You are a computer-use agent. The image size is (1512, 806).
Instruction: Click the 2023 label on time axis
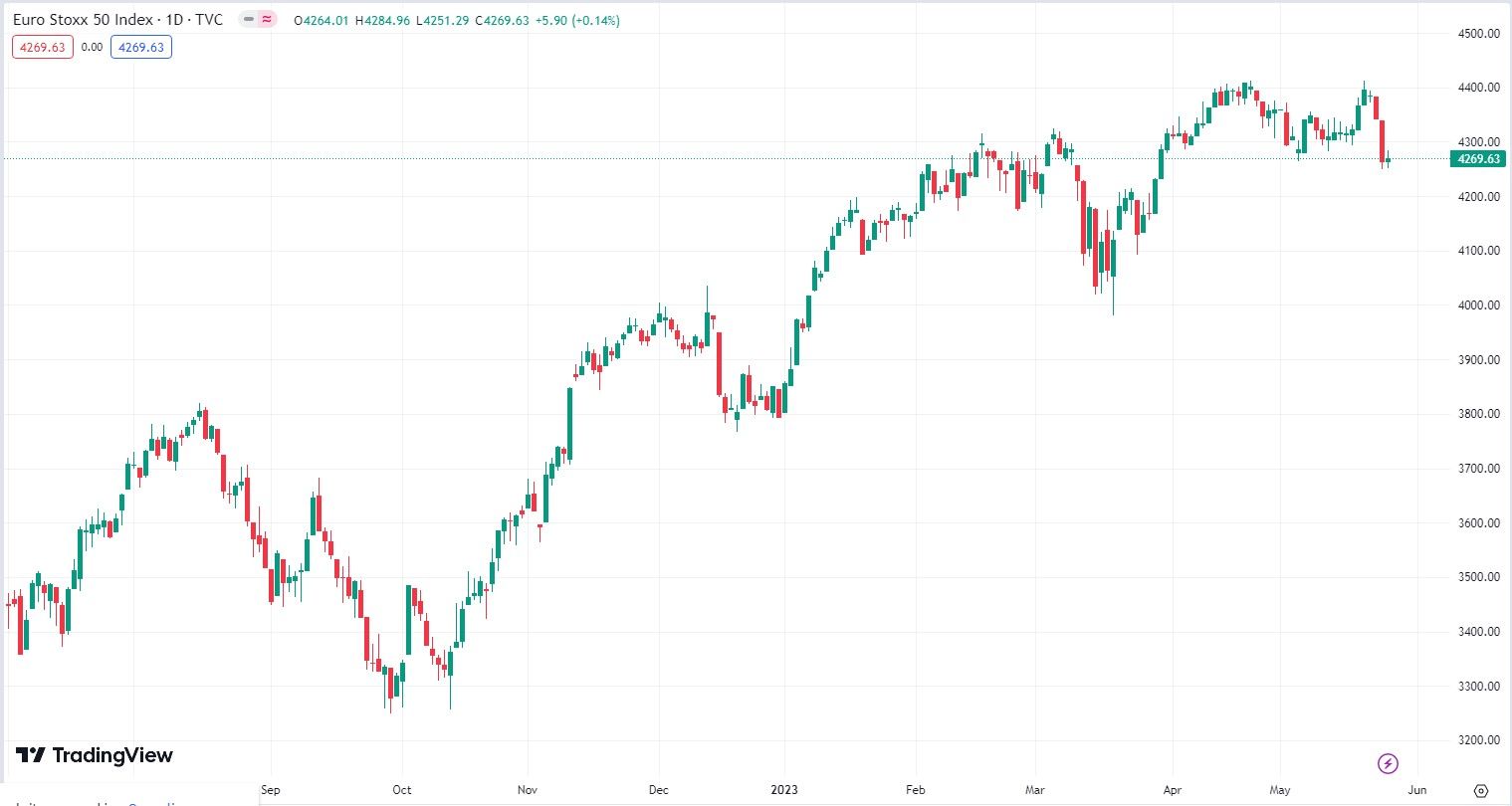point(784,790)
